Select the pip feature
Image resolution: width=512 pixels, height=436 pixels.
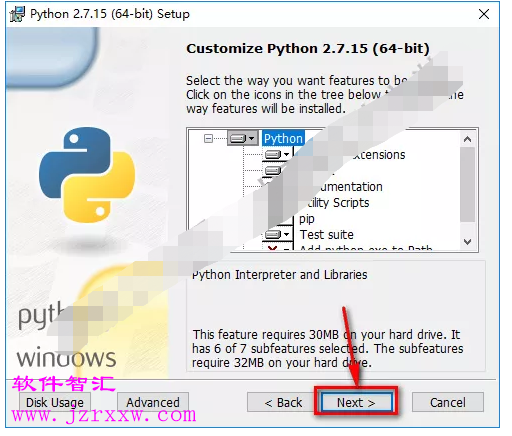click(x=307, y=219)
